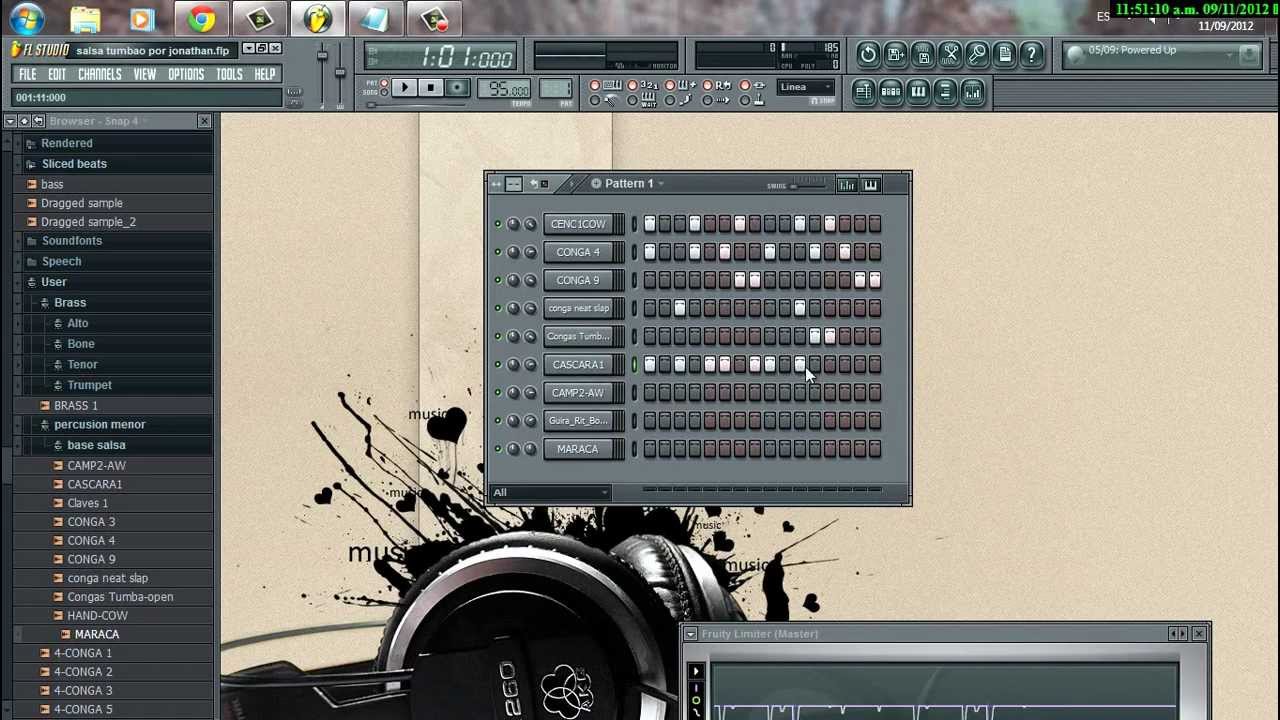Open the playlist view icon
Viewport: 1280px width, 720px height.
click(x=863, y=92)
